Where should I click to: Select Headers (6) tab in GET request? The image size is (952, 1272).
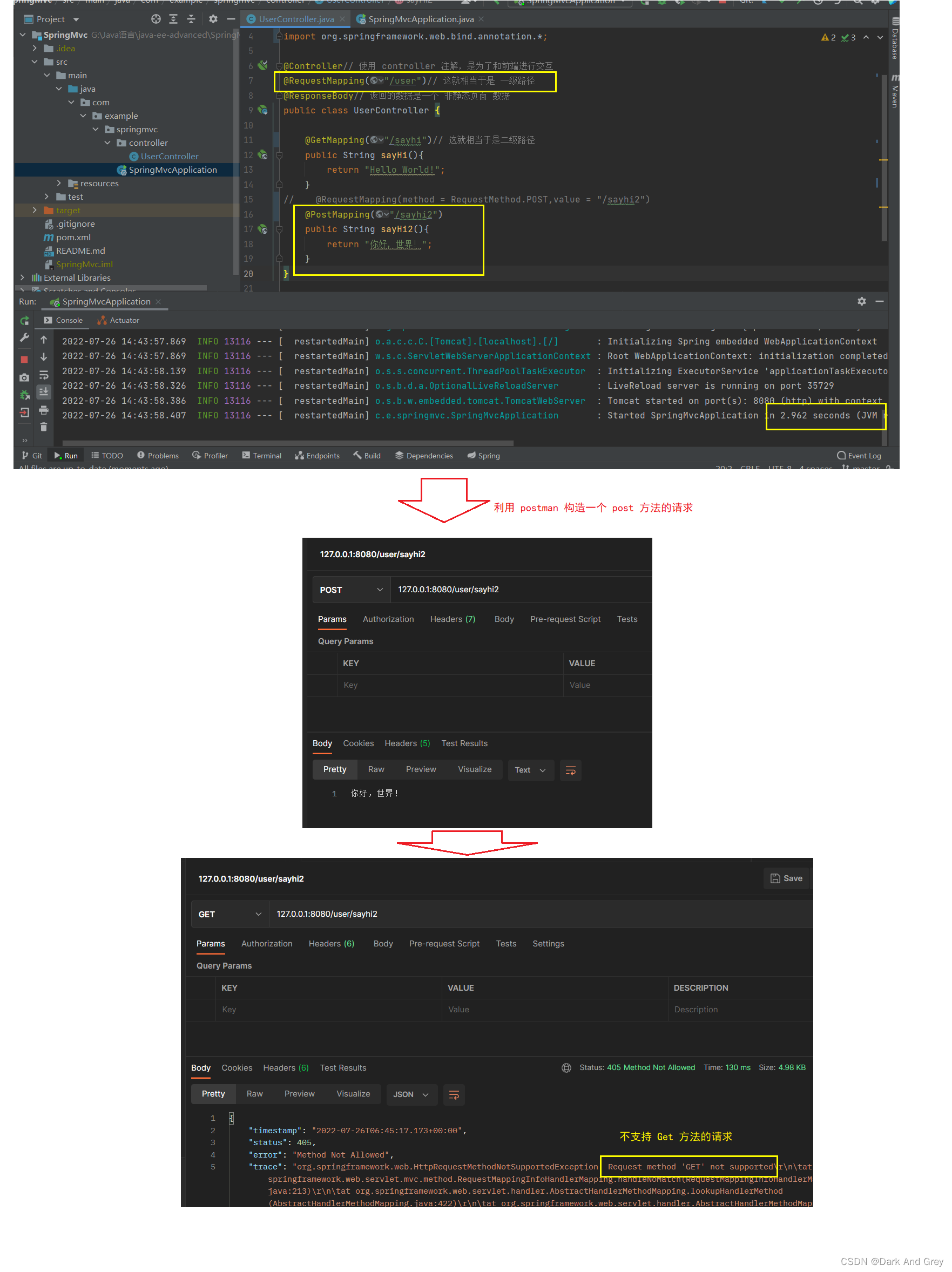pyautogui.click(x=331, y=943)
